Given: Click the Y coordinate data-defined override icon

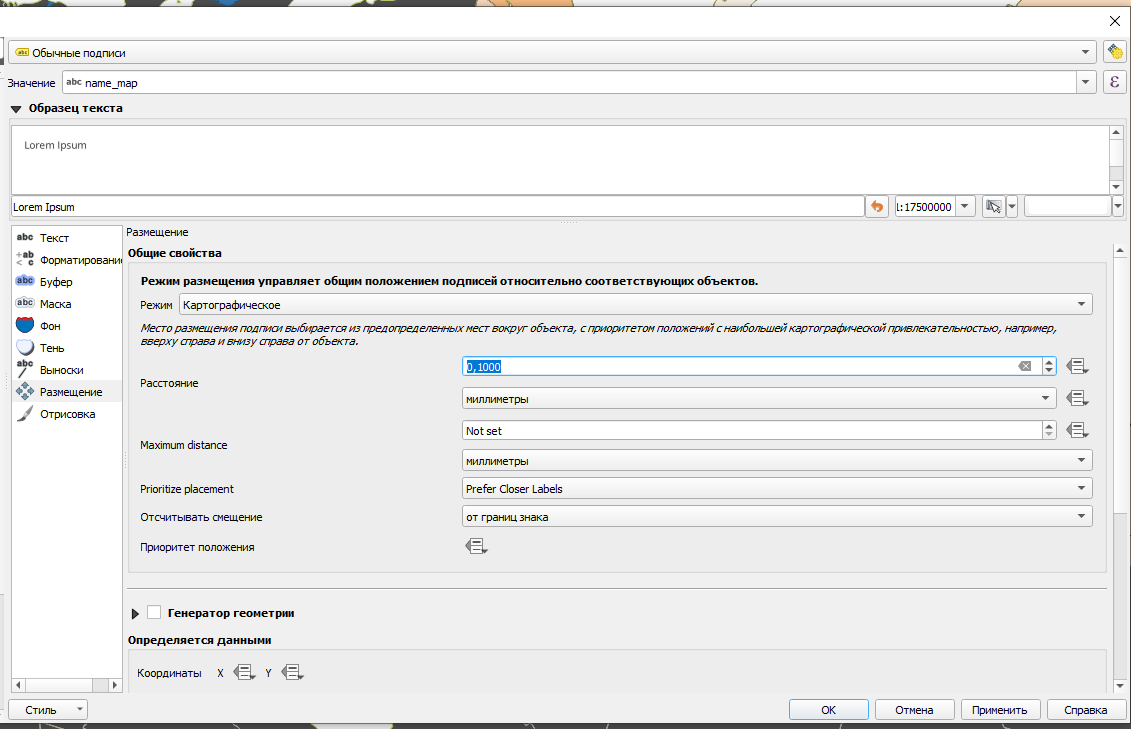Looking at the screenshot, I should click(292, 673).
